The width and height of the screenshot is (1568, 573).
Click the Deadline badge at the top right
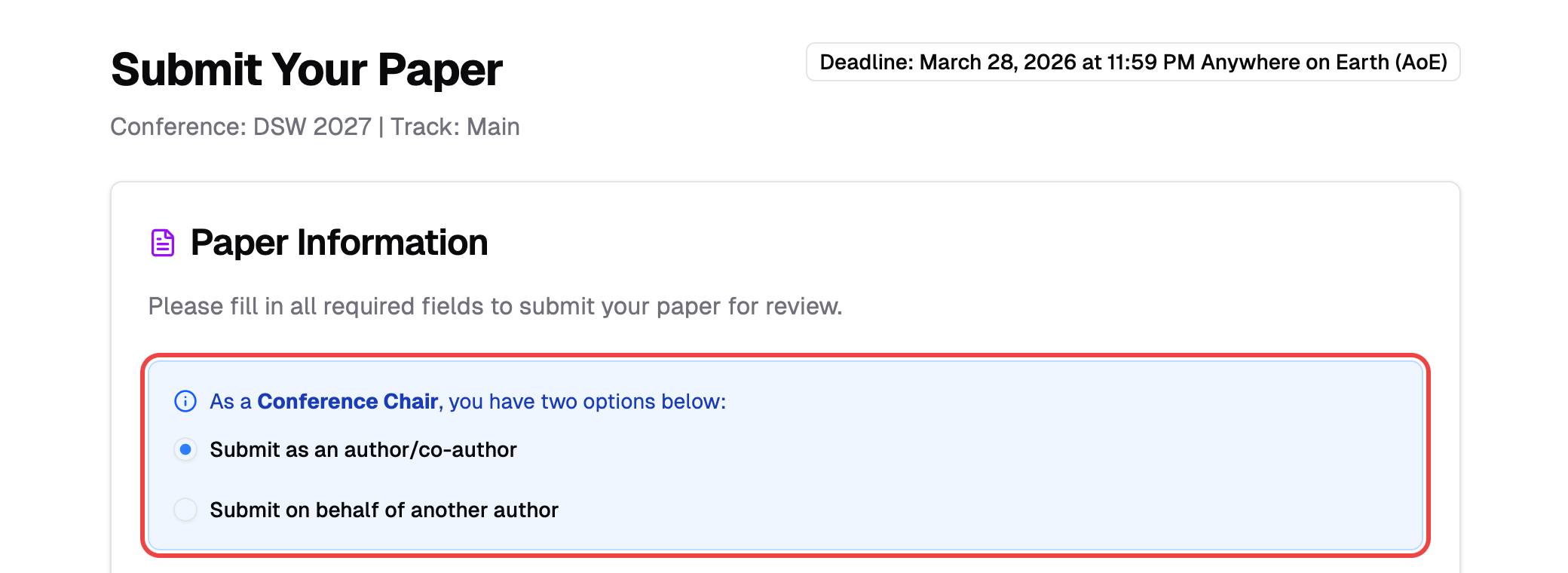point(1132,62)
